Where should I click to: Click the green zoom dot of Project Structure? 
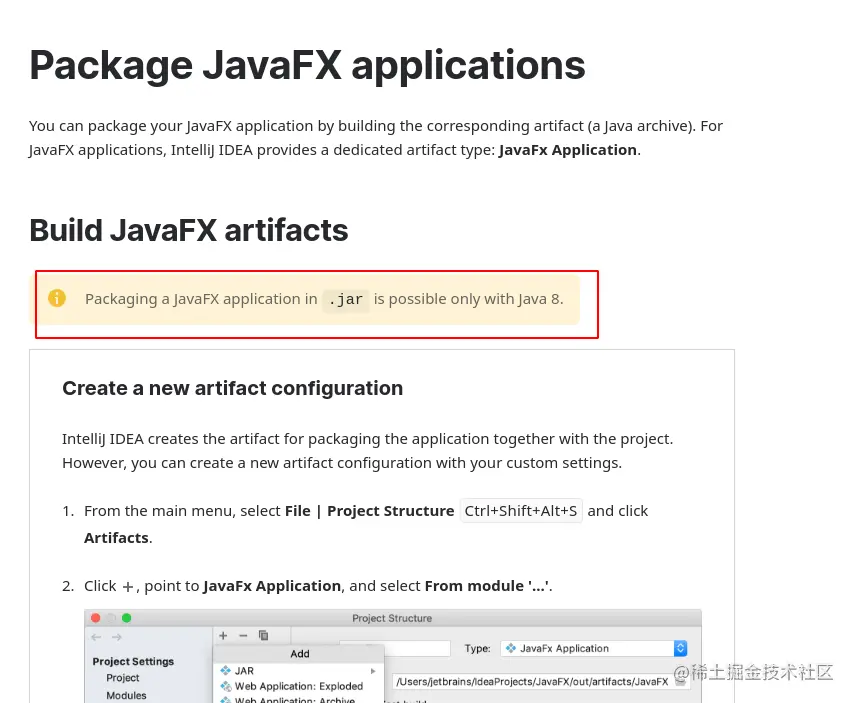(127, 618)
